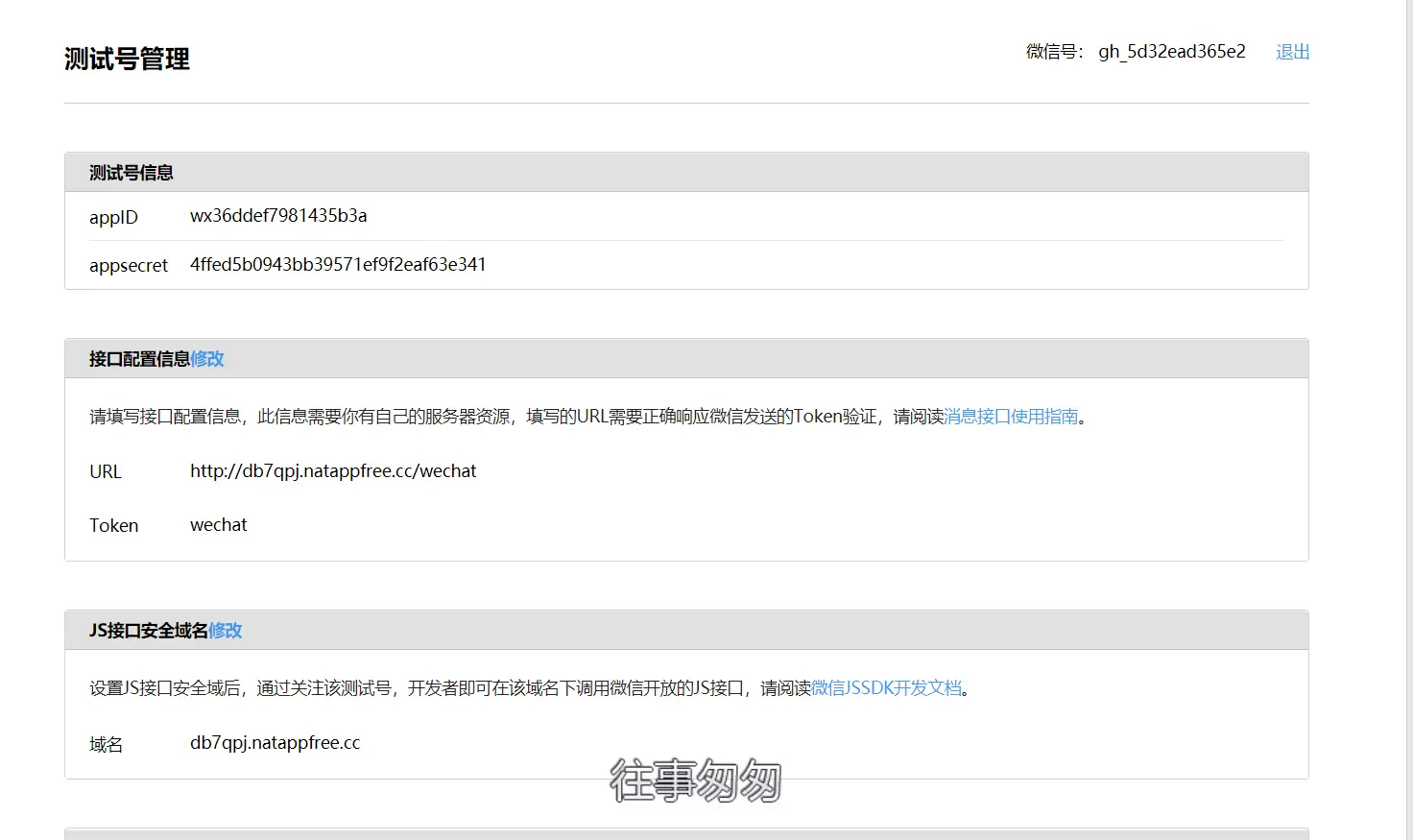Click the 微信号: label
Image resolution: width=1413 pixels, height=840 pixels.
[x=1054, y=52]
